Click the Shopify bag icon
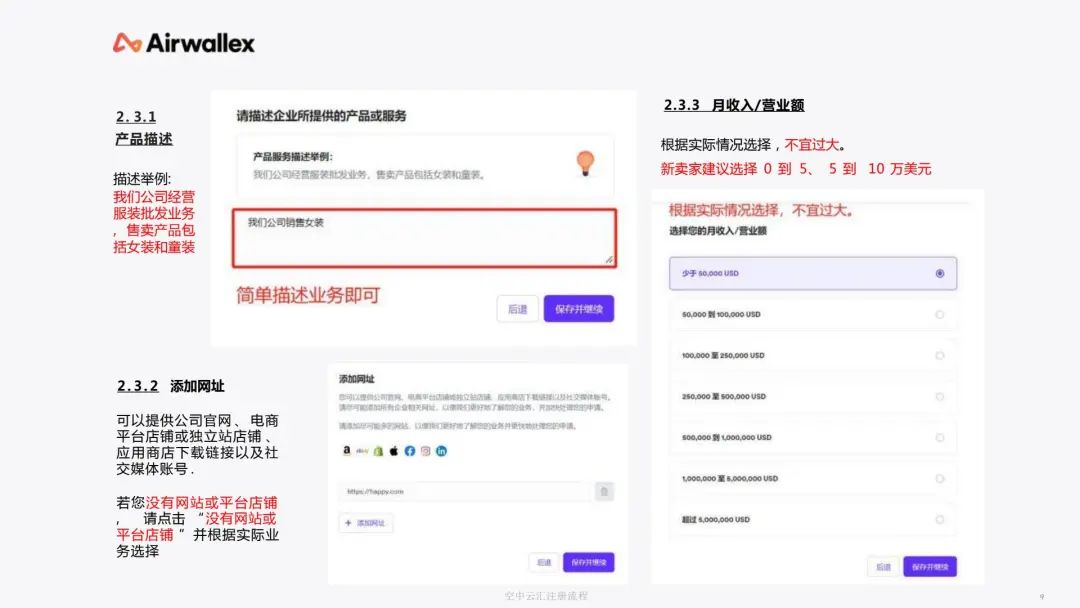This screenshot has width=1080, height=608. click(378, 451)
